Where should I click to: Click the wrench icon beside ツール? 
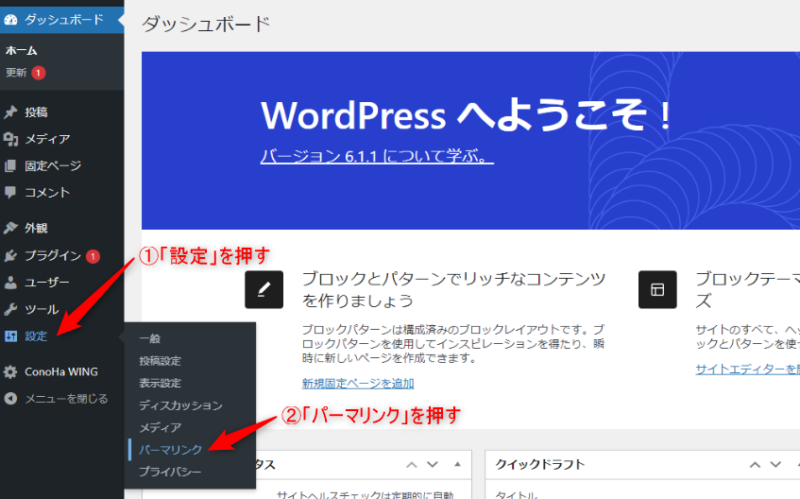[x=11, y=309]
